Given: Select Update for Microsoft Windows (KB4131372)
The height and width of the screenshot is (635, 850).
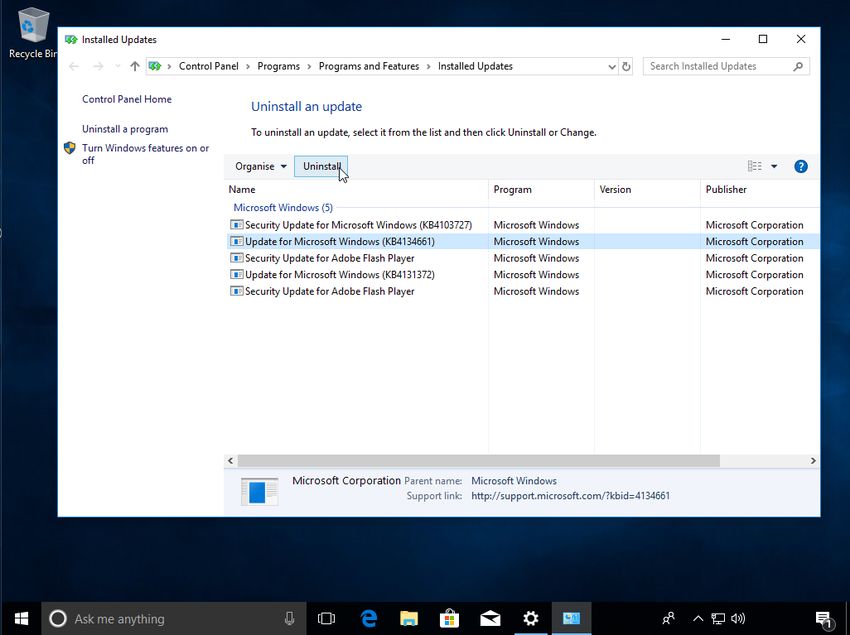Looking at the screenshot, I should [x=521, y=274].
